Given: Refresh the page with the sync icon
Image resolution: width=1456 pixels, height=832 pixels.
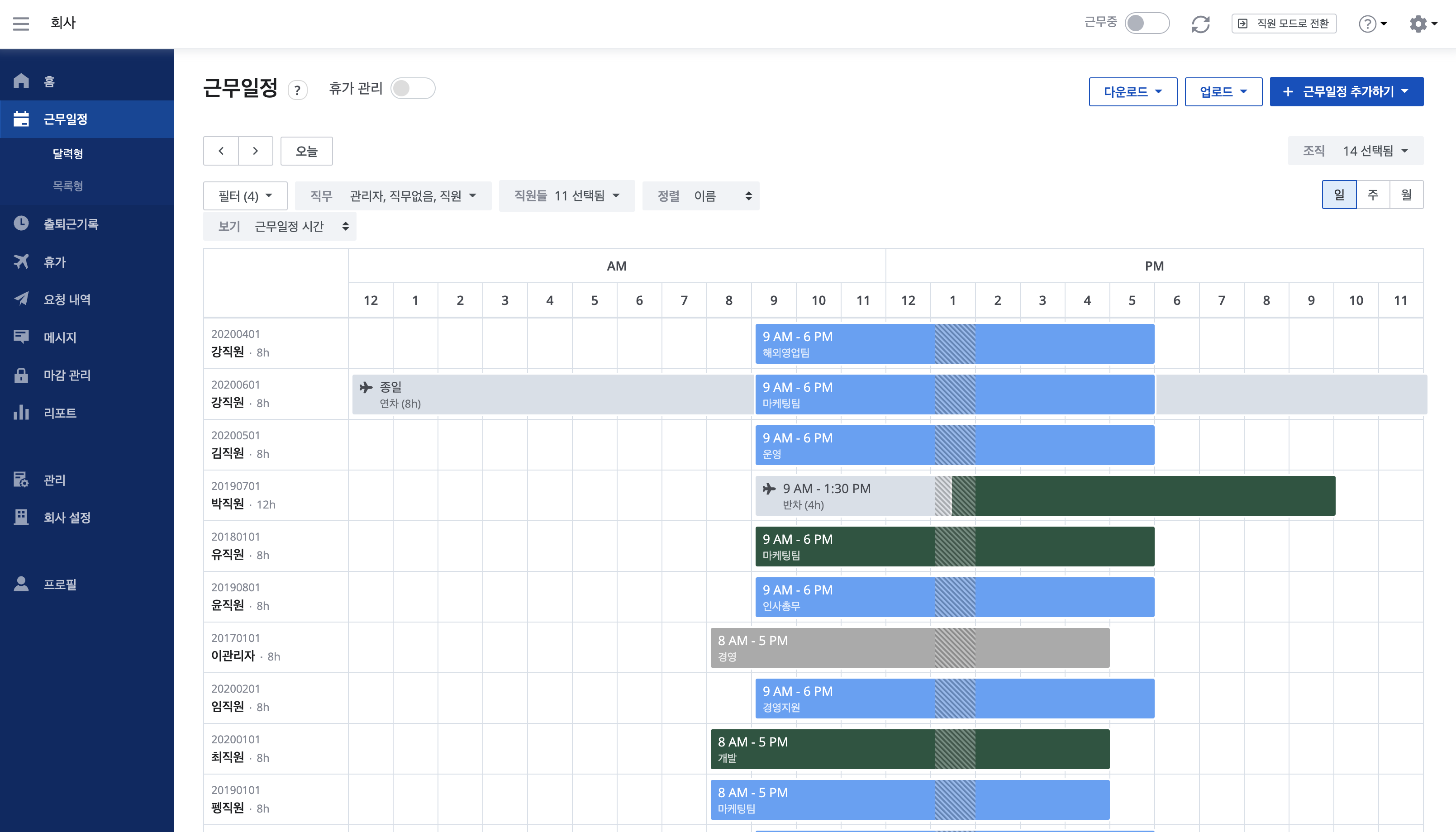Looking at the screenshot, I should pyautogui.click(x=1200, y=24).
